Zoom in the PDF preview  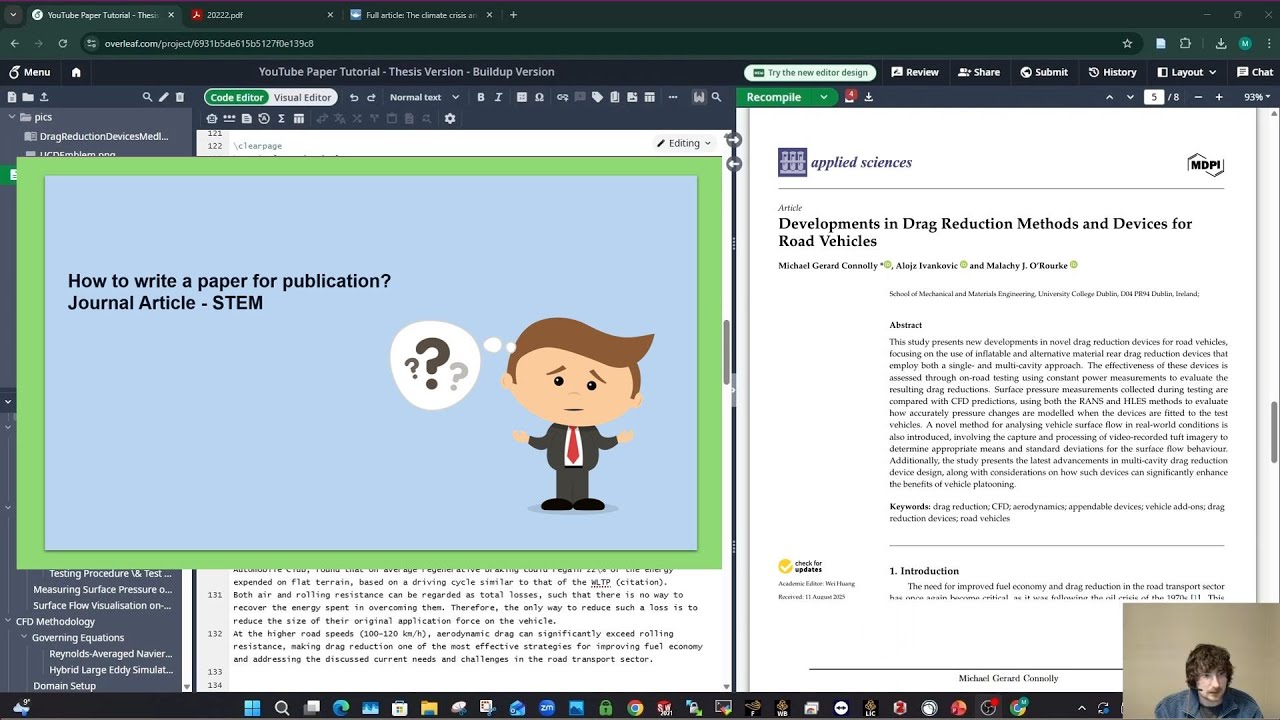pyautogui.click(x=1219, y=97)
